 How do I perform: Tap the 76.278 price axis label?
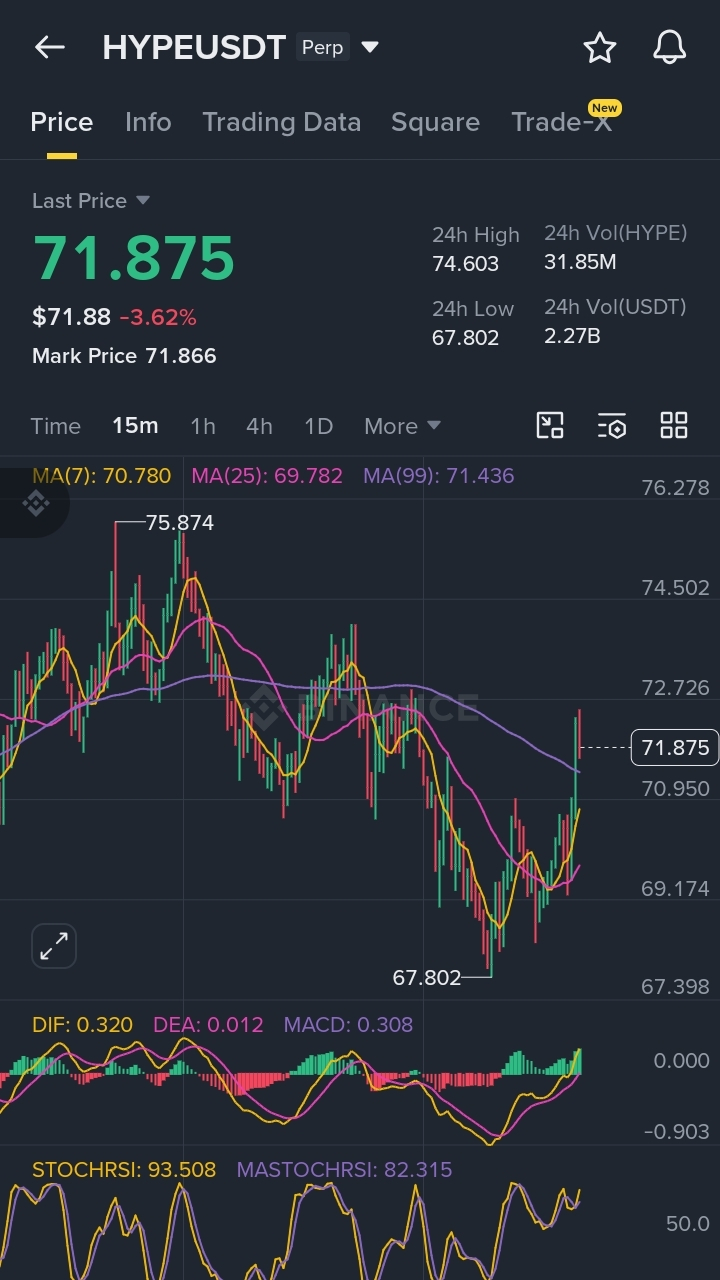(675, 488)
